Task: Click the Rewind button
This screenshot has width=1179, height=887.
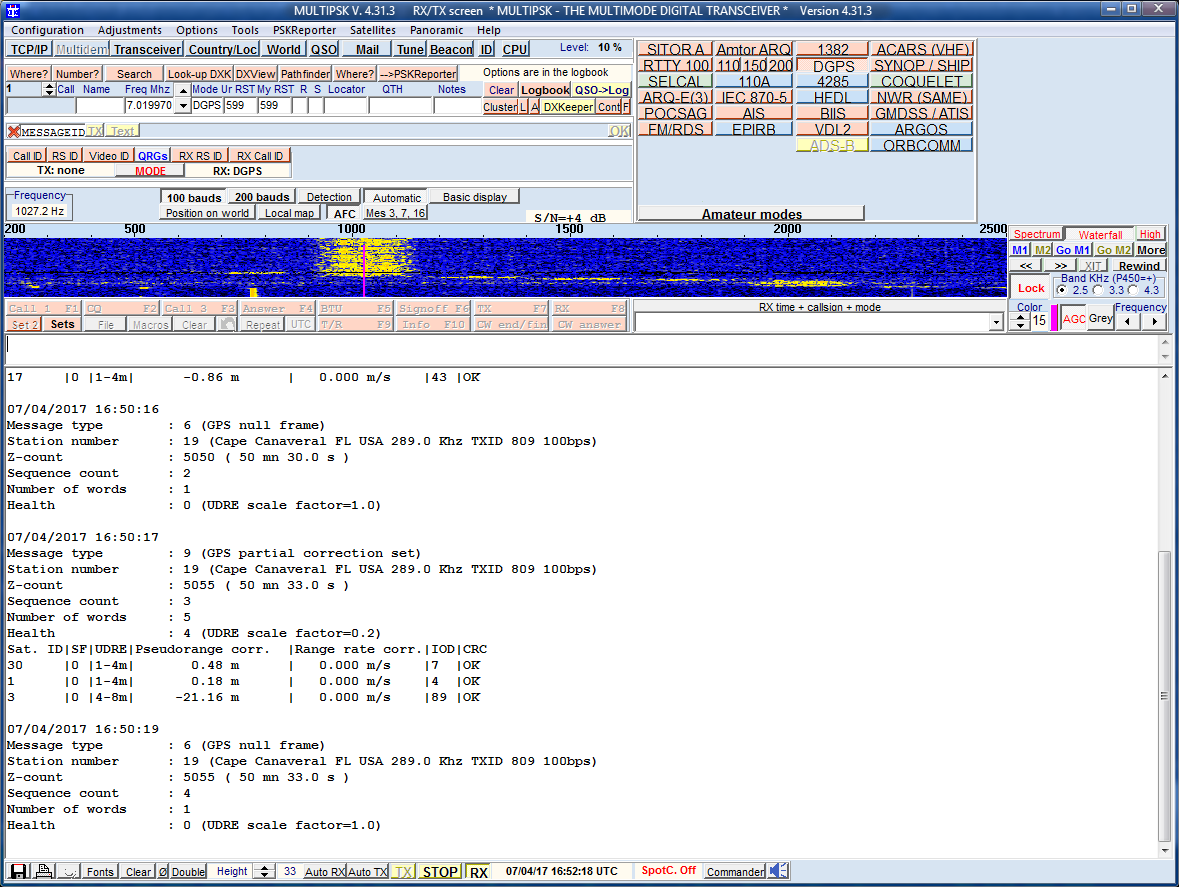Action: point(1138,265)
